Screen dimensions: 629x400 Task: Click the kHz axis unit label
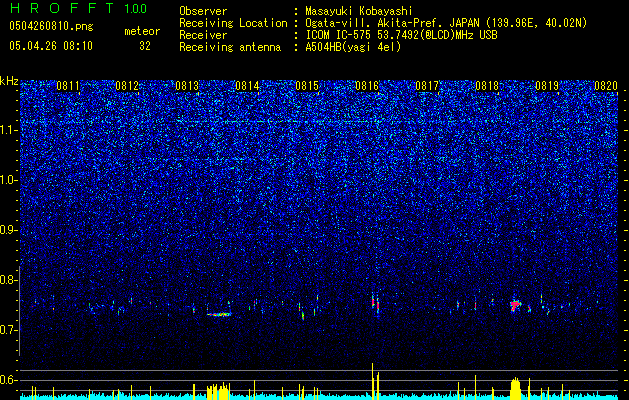[x=9, y=81]
